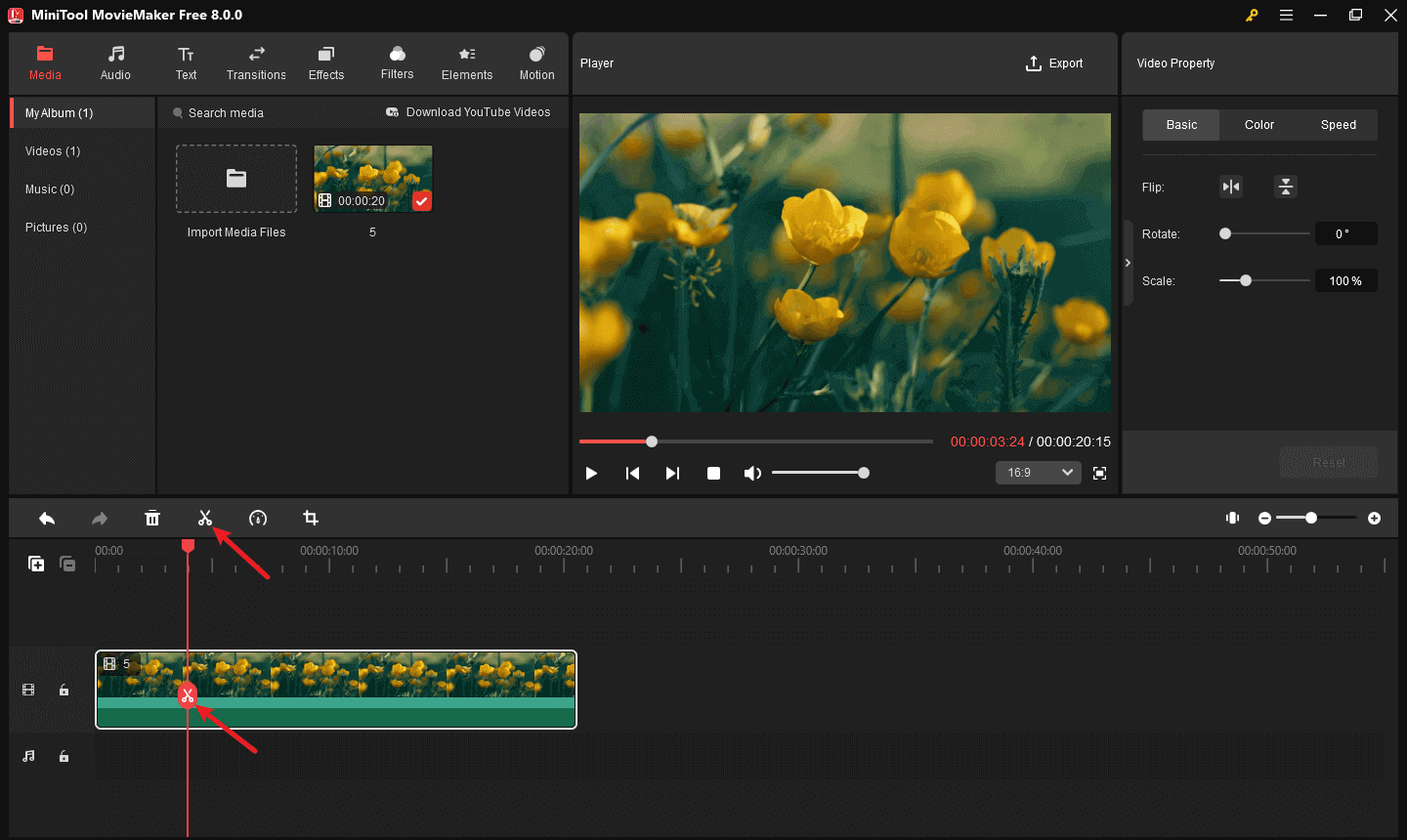Zoom in timeline with plus icon
The image size is (1407, 840).
coord(1375,519)
